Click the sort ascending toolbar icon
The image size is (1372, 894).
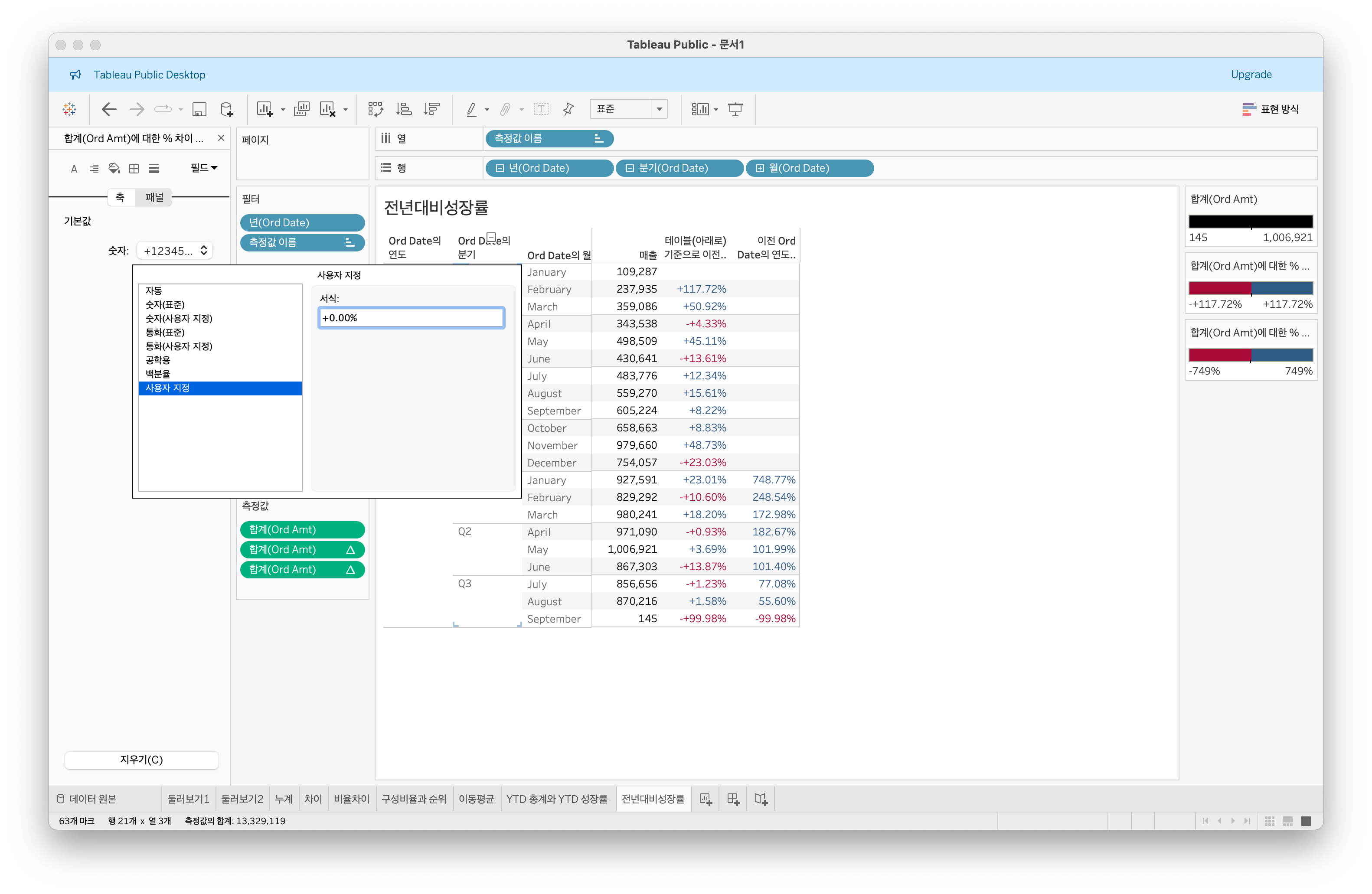(404, 109)
